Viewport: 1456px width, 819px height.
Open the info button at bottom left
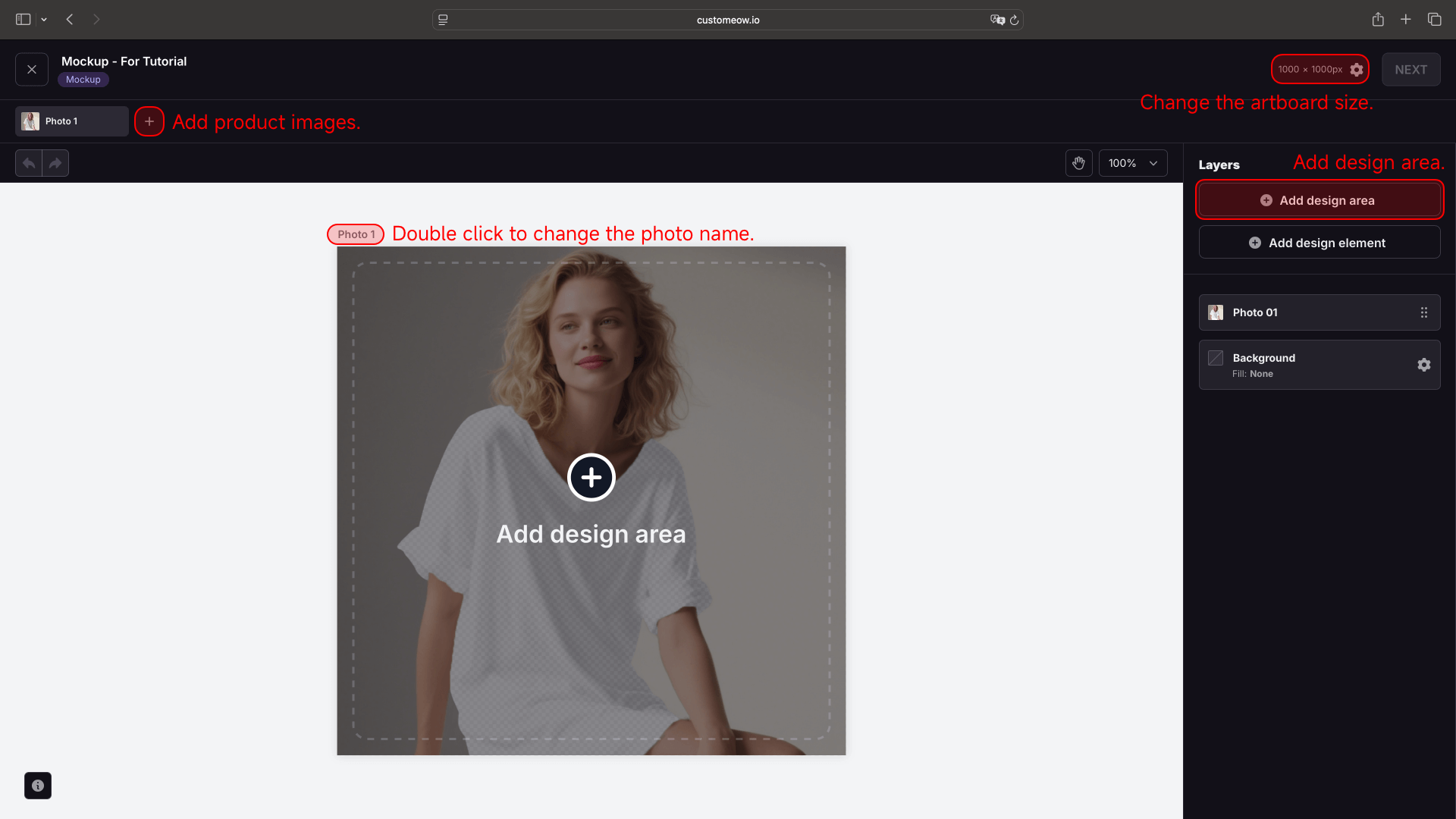point(38,786)
